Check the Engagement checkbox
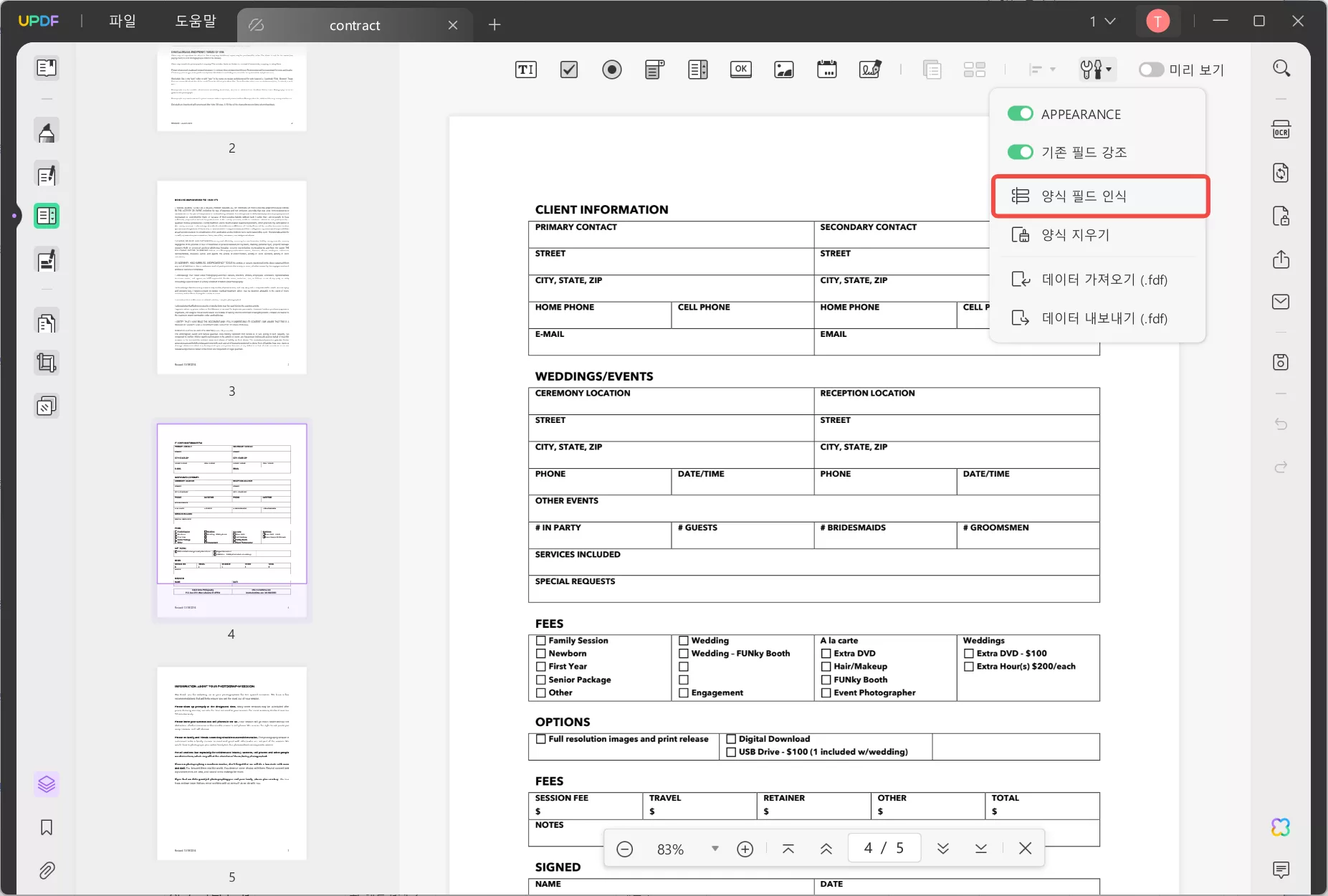 point(684,693)
